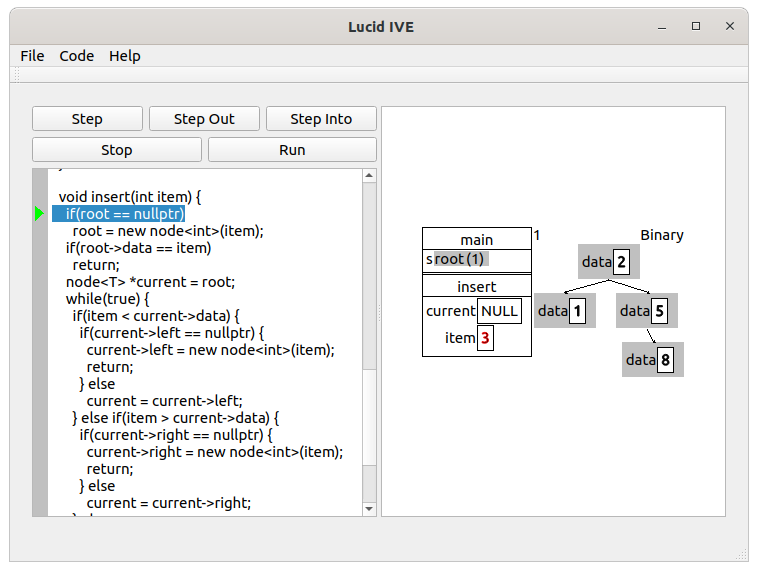
Task: Click the Step Out button
Action: point(204,119)
